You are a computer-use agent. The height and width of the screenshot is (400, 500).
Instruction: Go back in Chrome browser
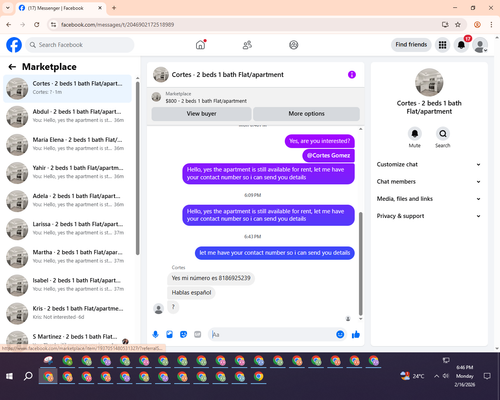(9, 24)
